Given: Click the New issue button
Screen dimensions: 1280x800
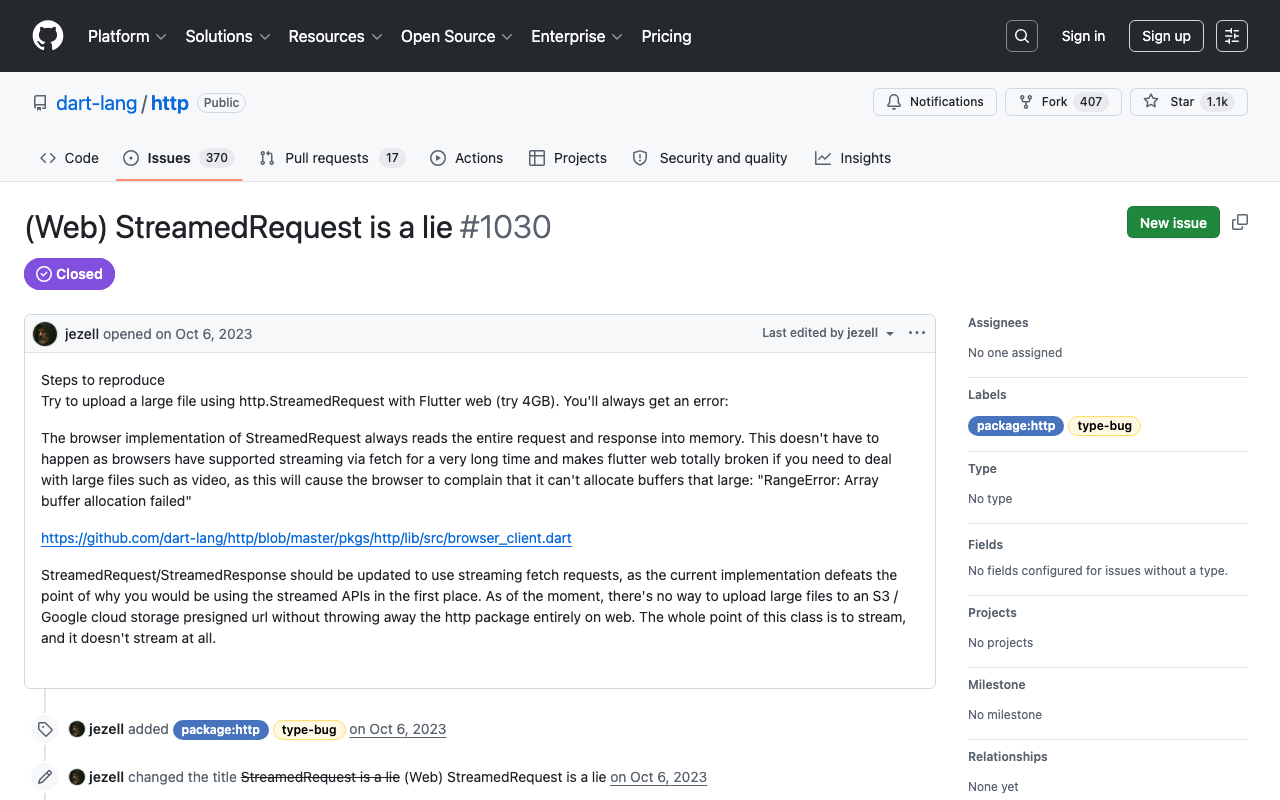Looking at the screenshot, I should 1173,222.
